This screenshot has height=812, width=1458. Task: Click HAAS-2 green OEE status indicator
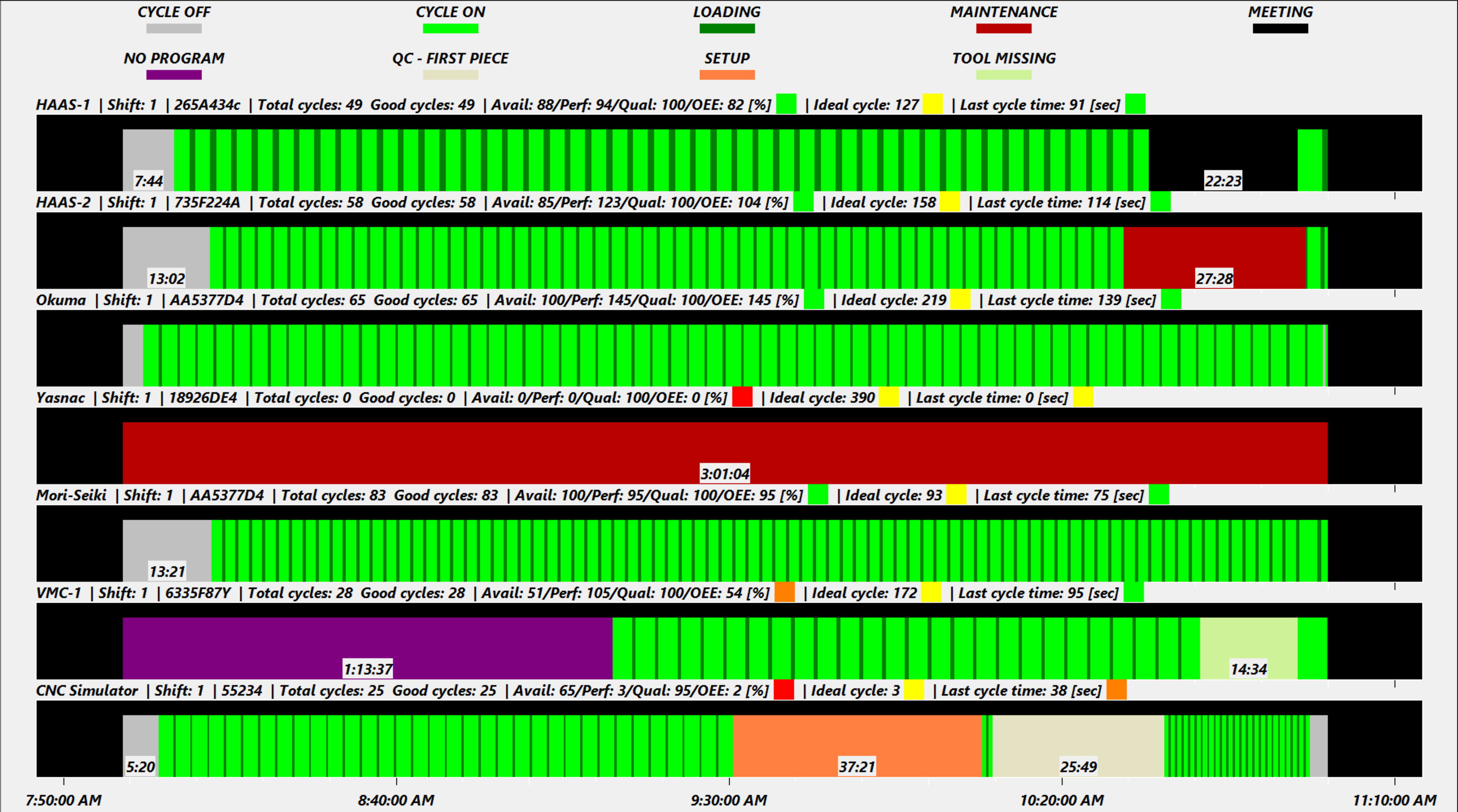tap(803, 202)
